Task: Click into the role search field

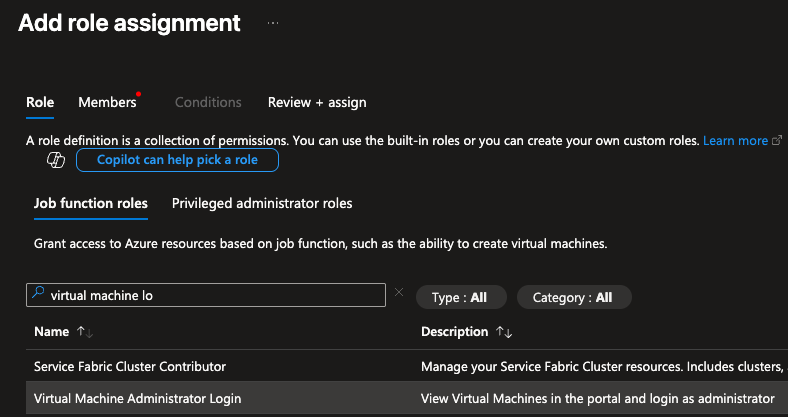Action: tap(210, 295)
